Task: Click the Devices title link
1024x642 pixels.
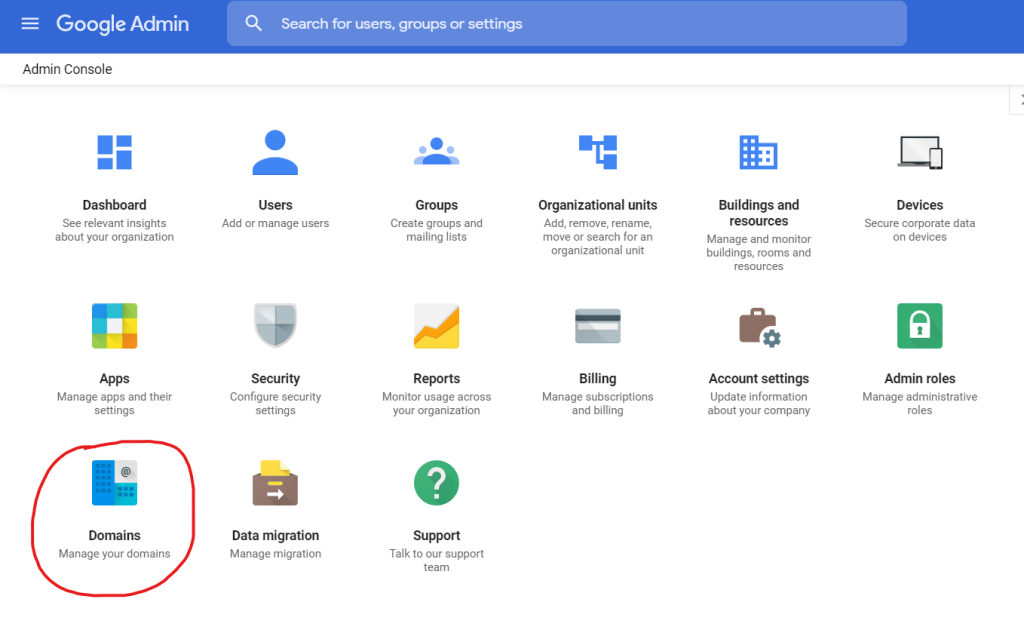Action: click(920, 205)
